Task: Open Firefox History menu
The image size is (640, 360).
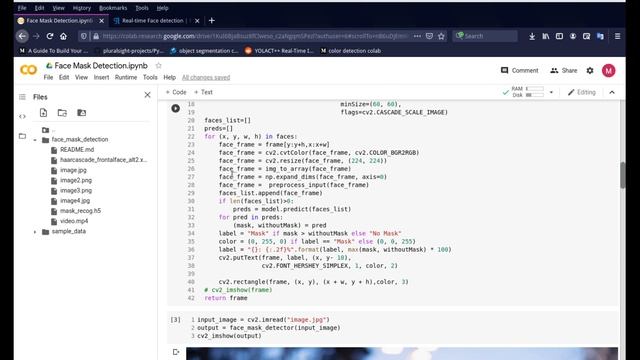Action: (x=82, y=8)
